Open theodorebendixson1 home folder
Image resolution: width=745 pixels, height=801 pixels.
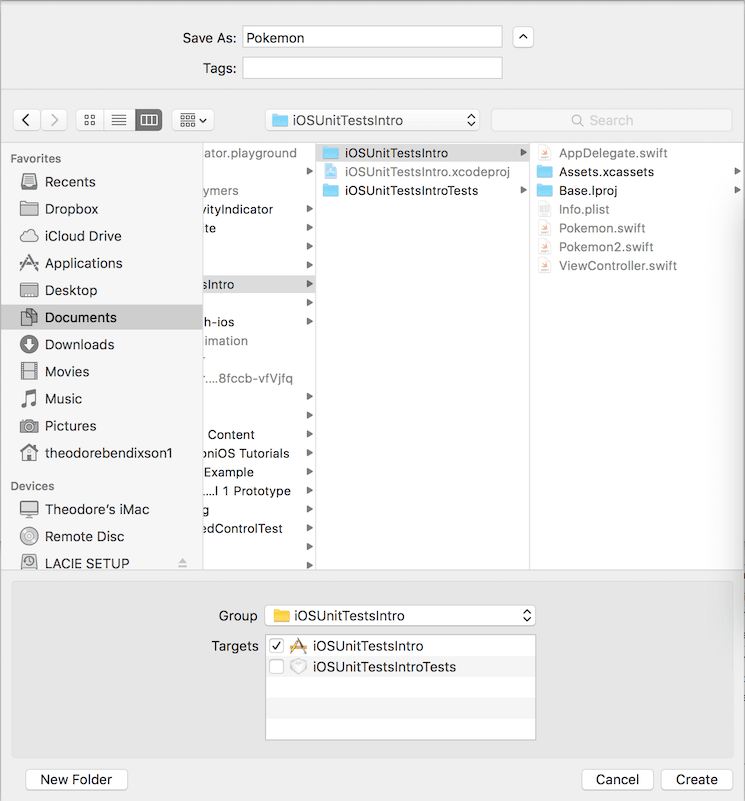coord(101,453)
